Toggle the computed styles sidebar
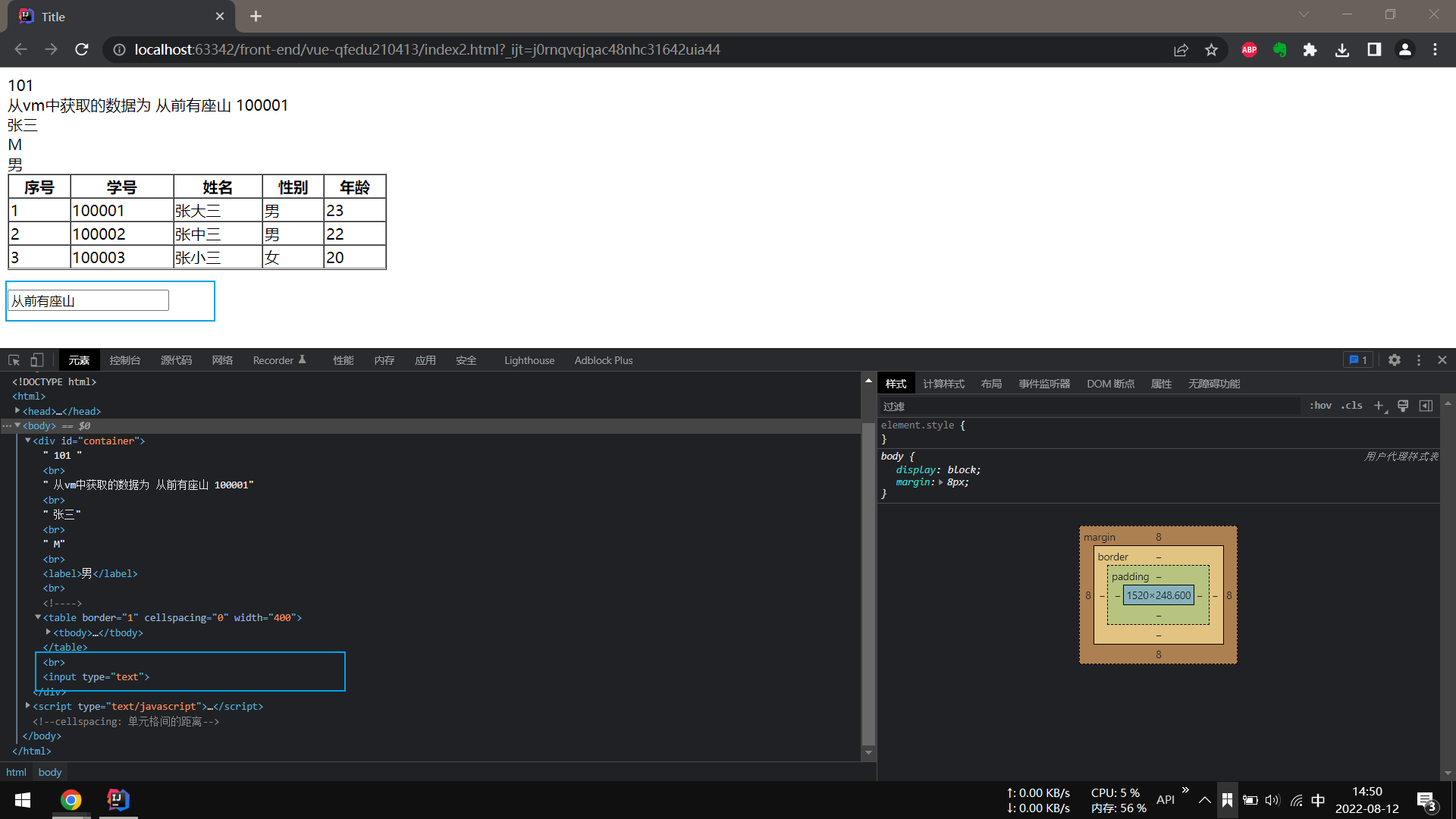 [1426, 406]
